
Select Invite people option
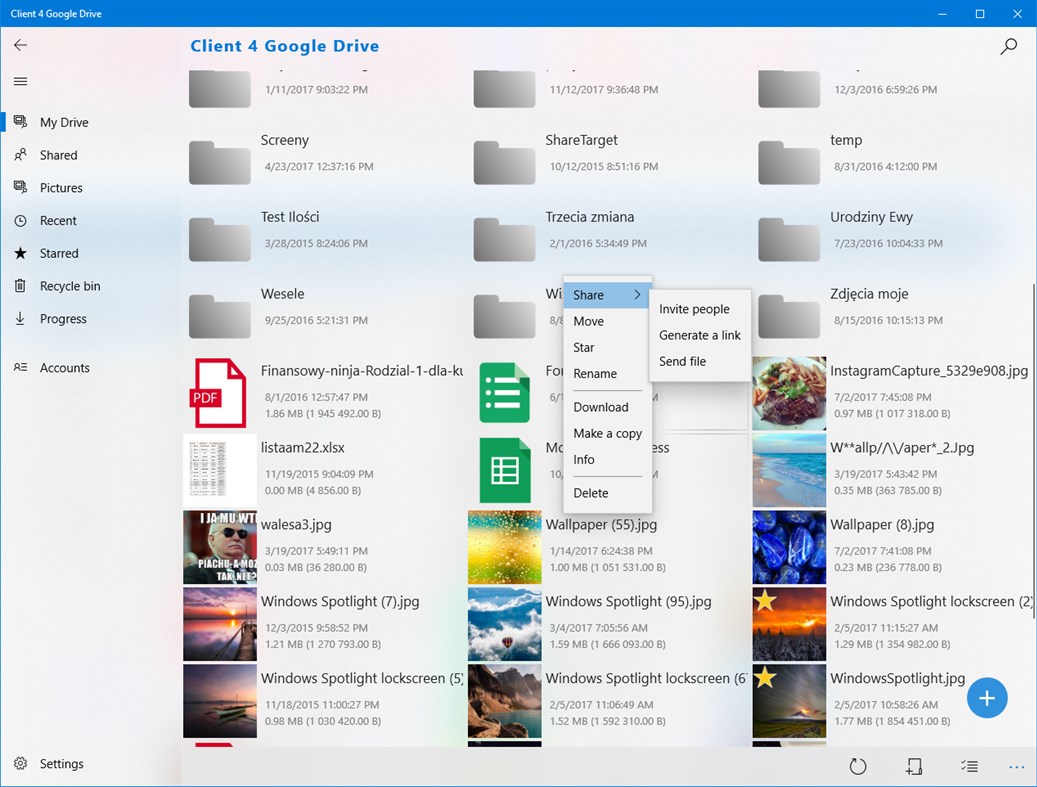pyautogui.click(x=694, y=309)
